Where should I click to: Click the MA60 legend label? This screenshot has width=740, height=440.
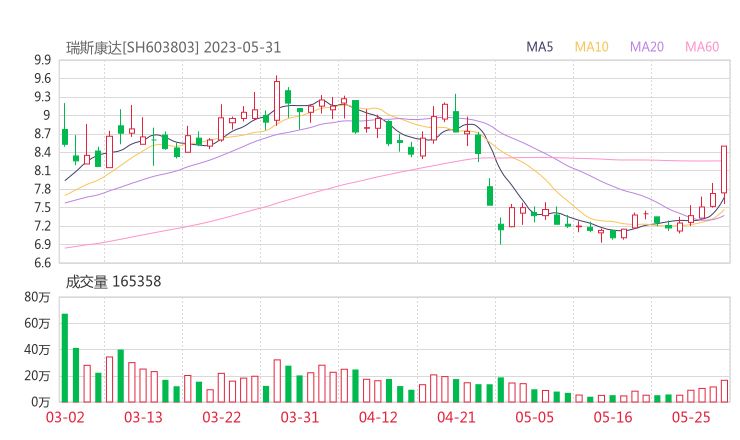click(x=702, y=47)
